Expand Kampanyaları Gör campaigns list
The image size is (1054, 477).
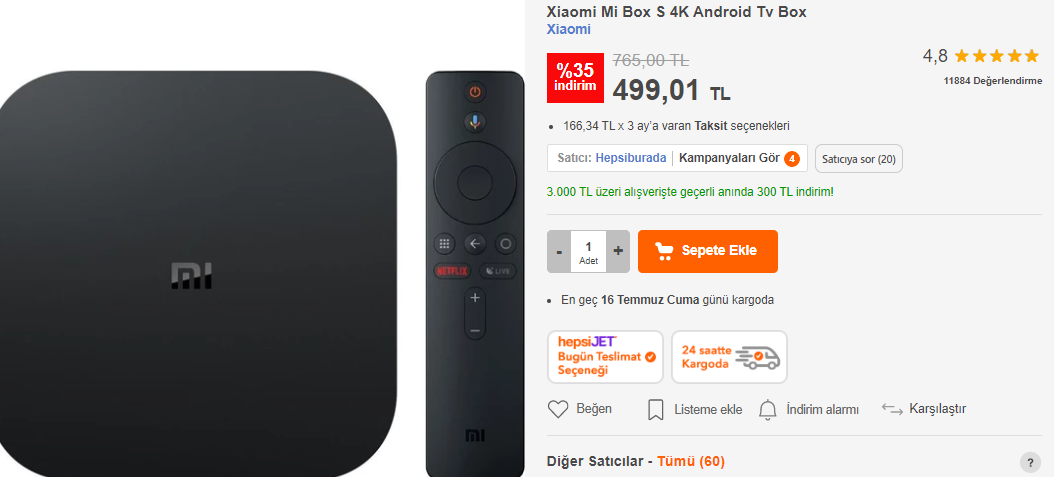click(729, 158)
